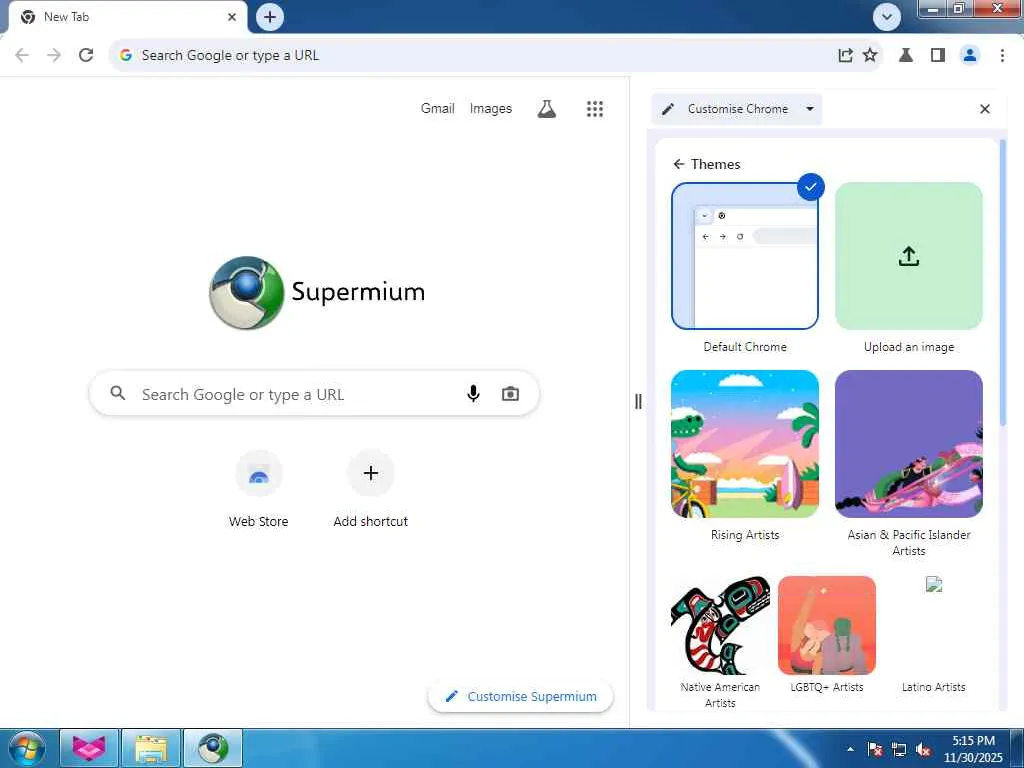This screenshot has width=1024, height=768.
Task: Click the Upload an image tile
Action: click(x=908, y=256)
